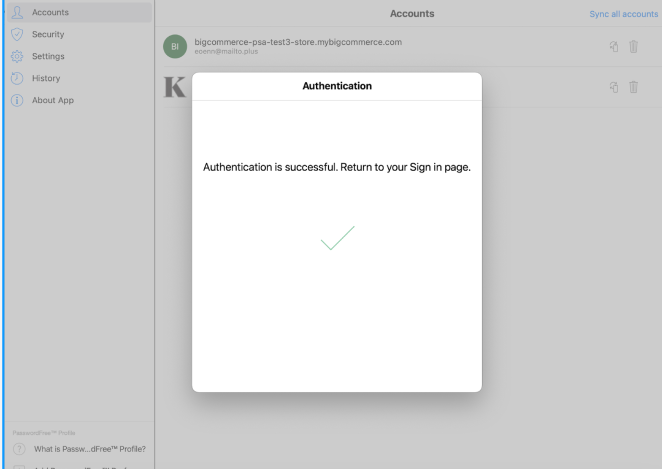This screenshot has height=469, width=662.
Task: Click the Accounts person icon in sidebar
Action: (x=16, y=12)
